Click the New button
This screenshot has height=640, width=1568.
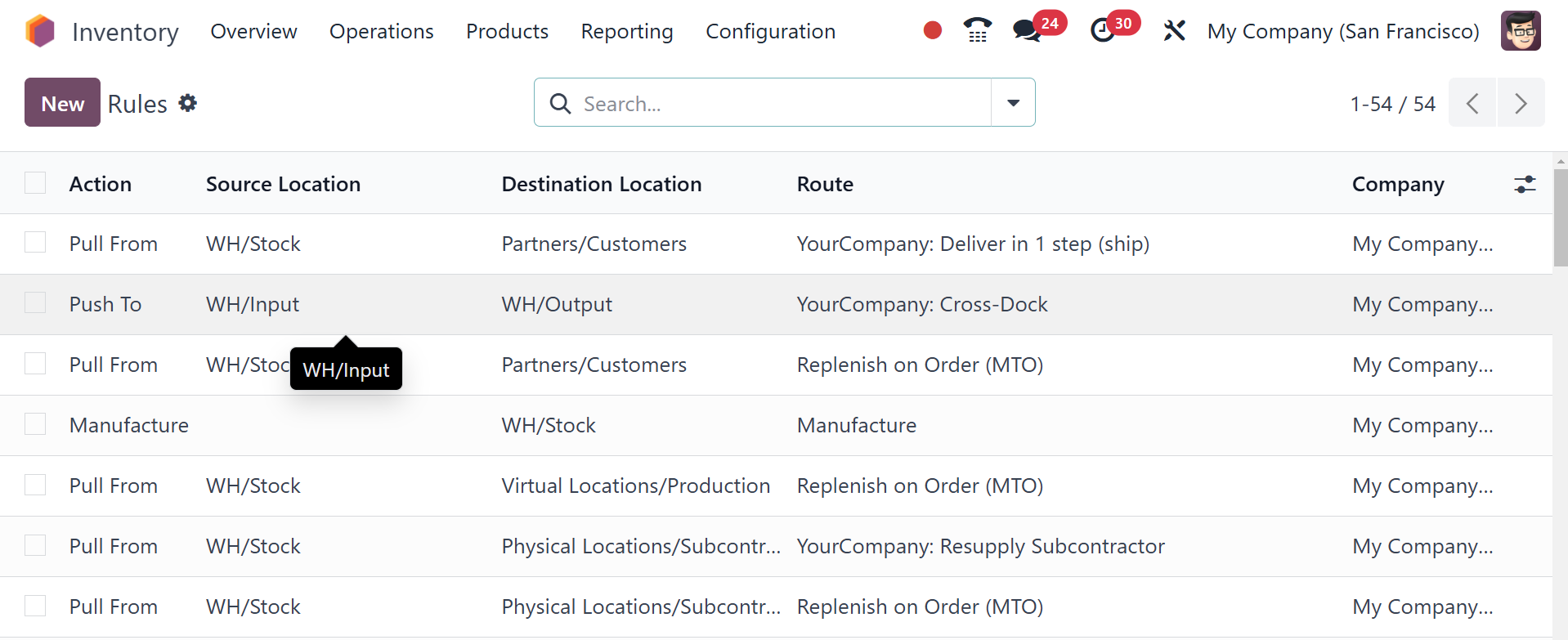(x=62, y=103)
